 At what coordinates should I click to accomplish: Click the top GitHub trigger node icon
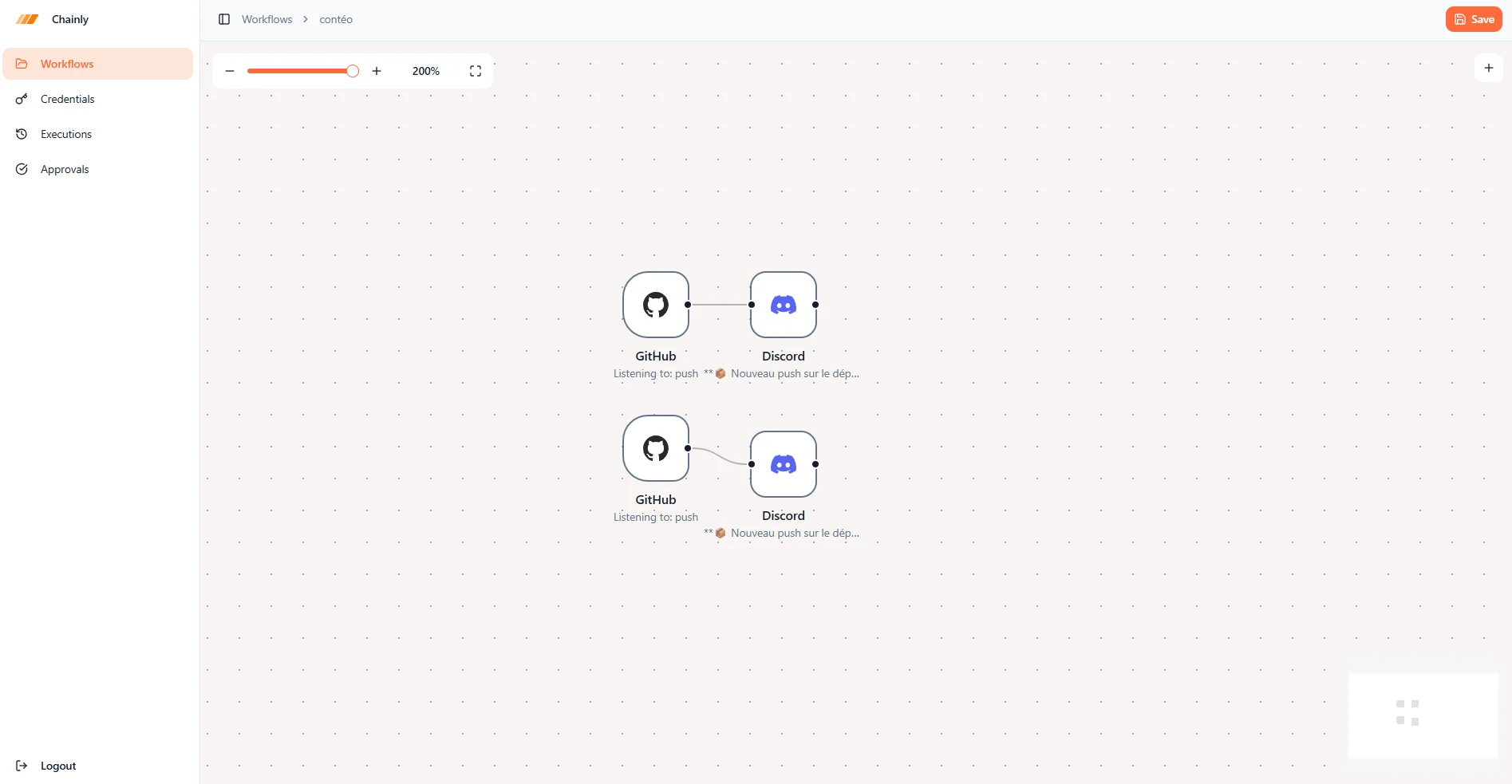click(x=655, y=305)
